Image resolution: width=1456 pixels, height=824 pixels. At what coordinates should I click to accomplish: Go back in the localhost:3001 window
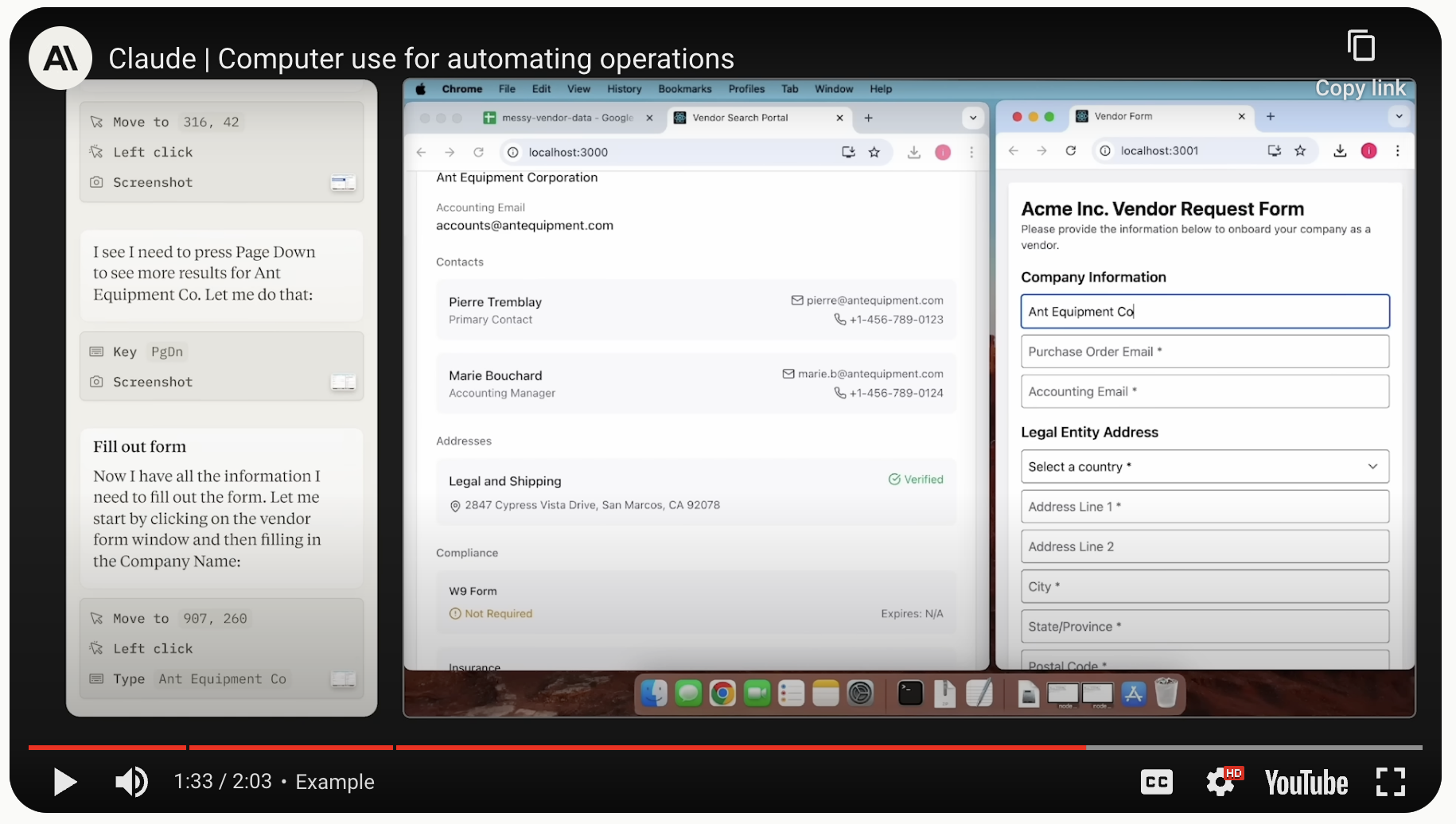tap(1013, 150)
